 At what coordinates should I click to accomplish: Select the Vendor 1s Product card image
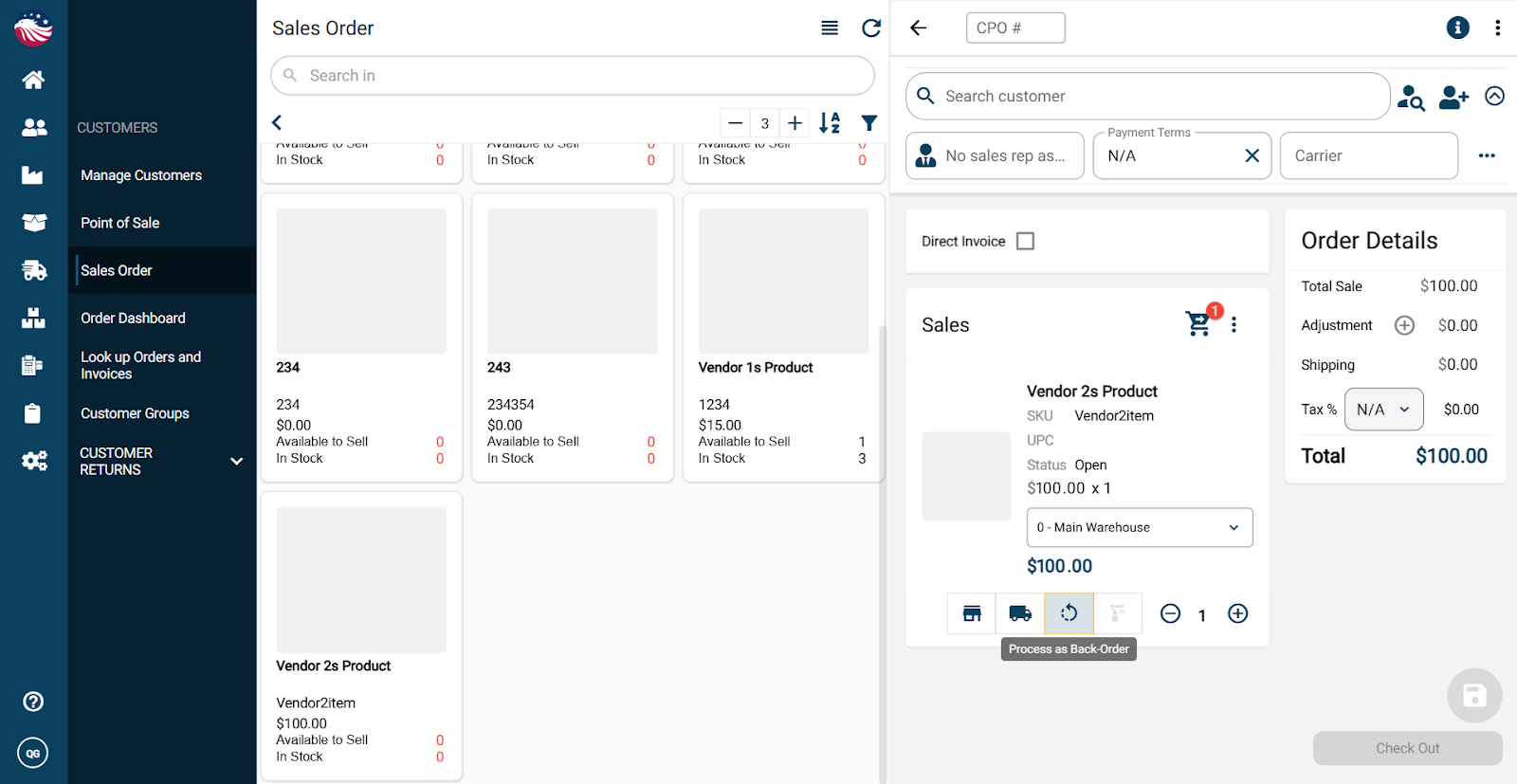(x=783, y=282)
